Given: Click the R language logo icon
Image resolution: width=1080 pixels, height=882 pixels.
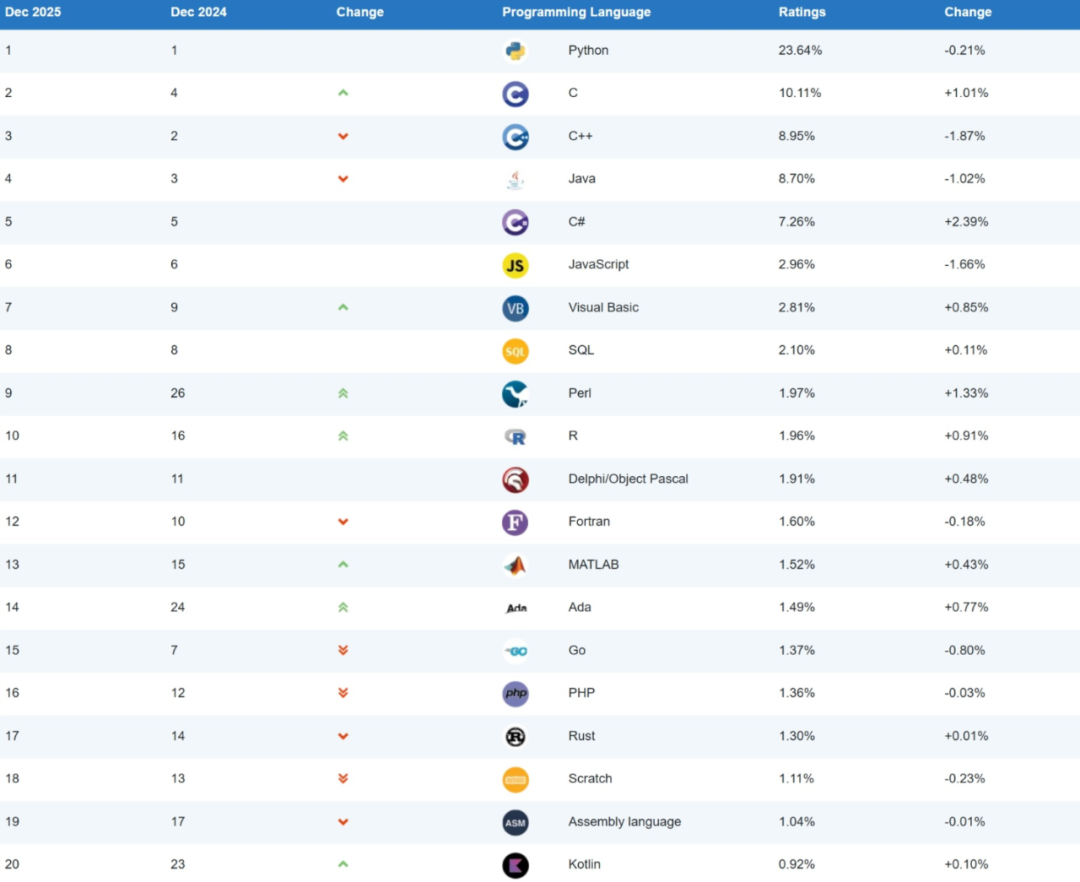Looking at the screenshot, I should [515, 437].
